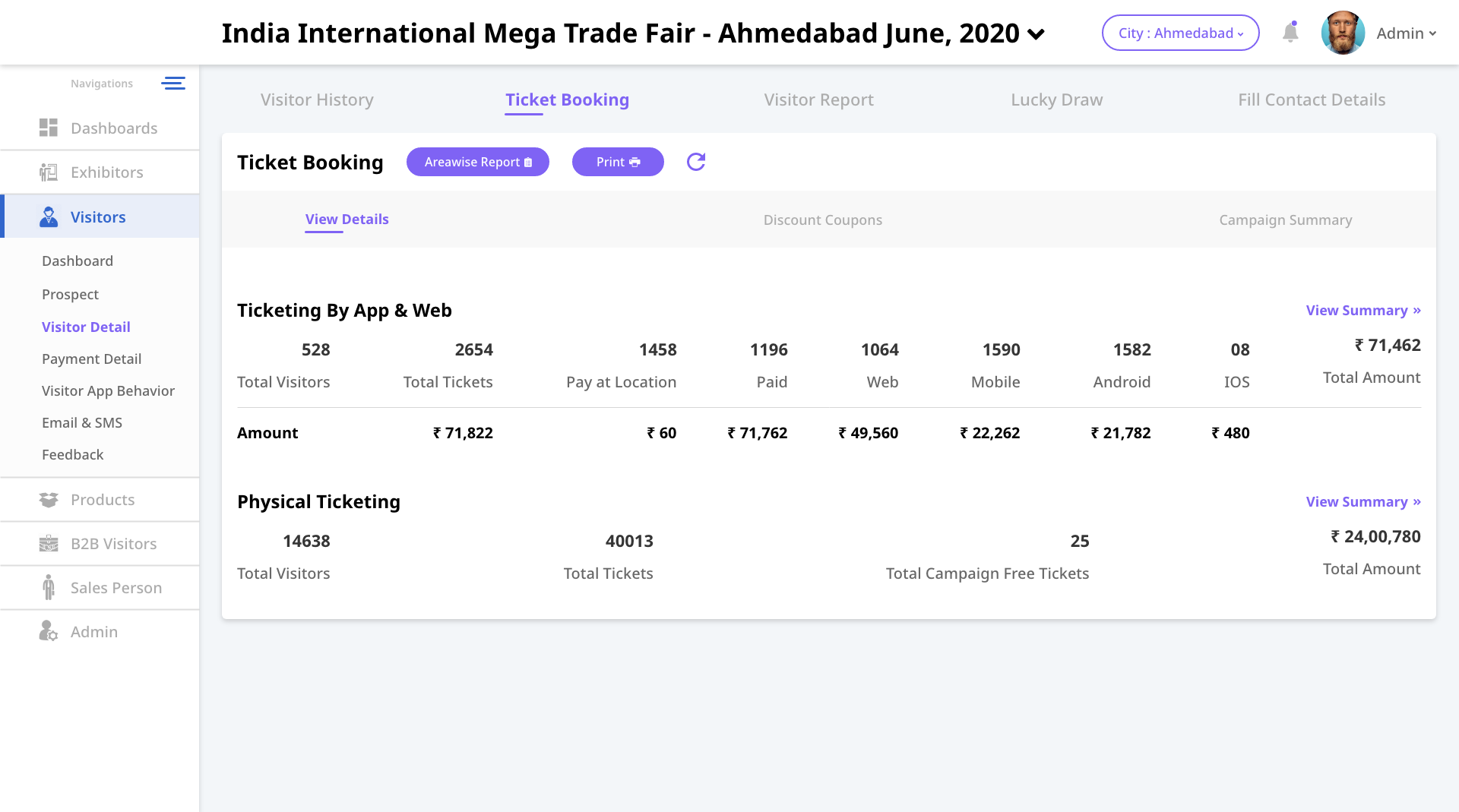
Task: Toggle the navigation hamburger menu icon
Action: [x=172, y=84]
